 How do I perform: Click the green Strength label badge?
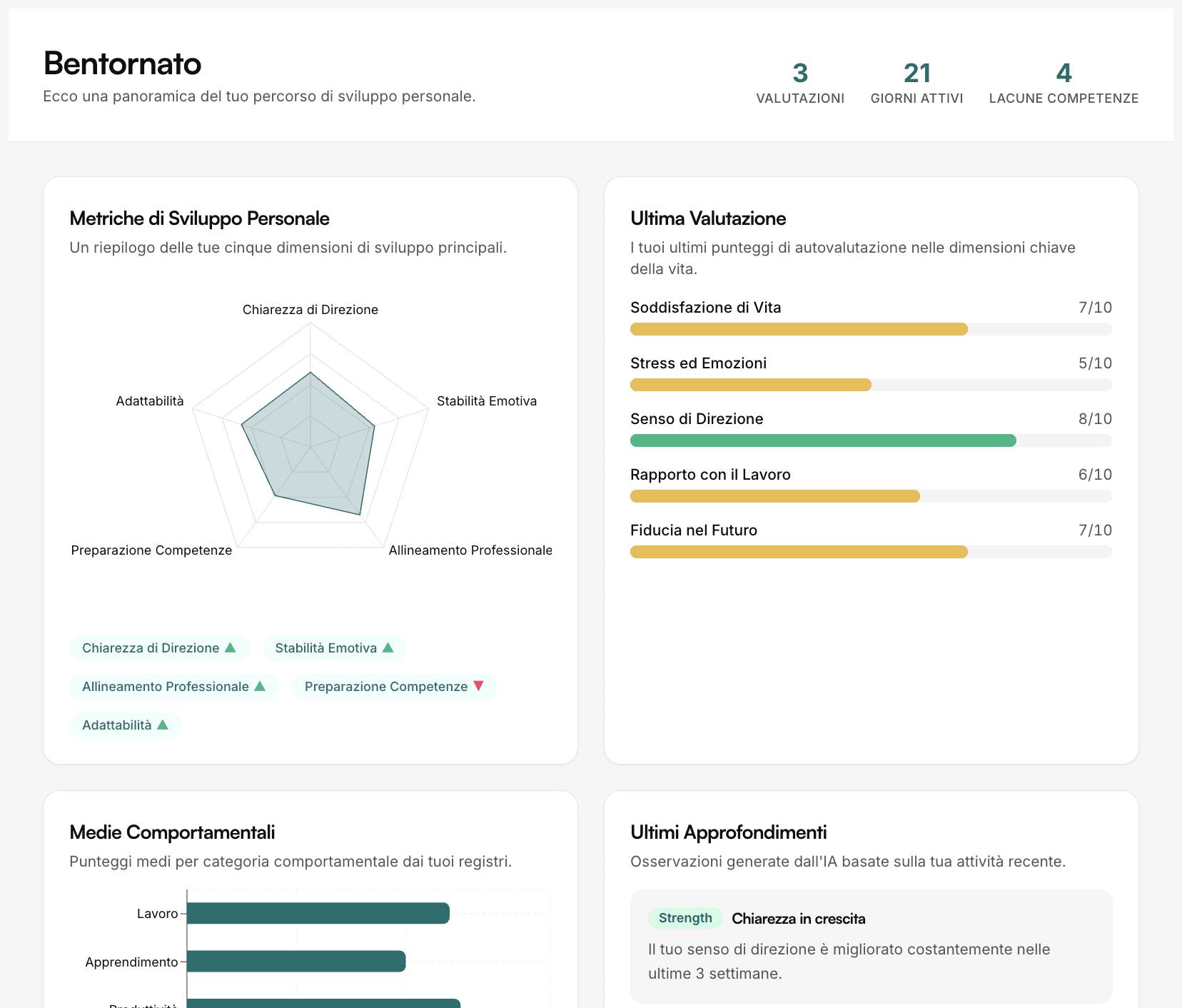click(x=685, y=917)
